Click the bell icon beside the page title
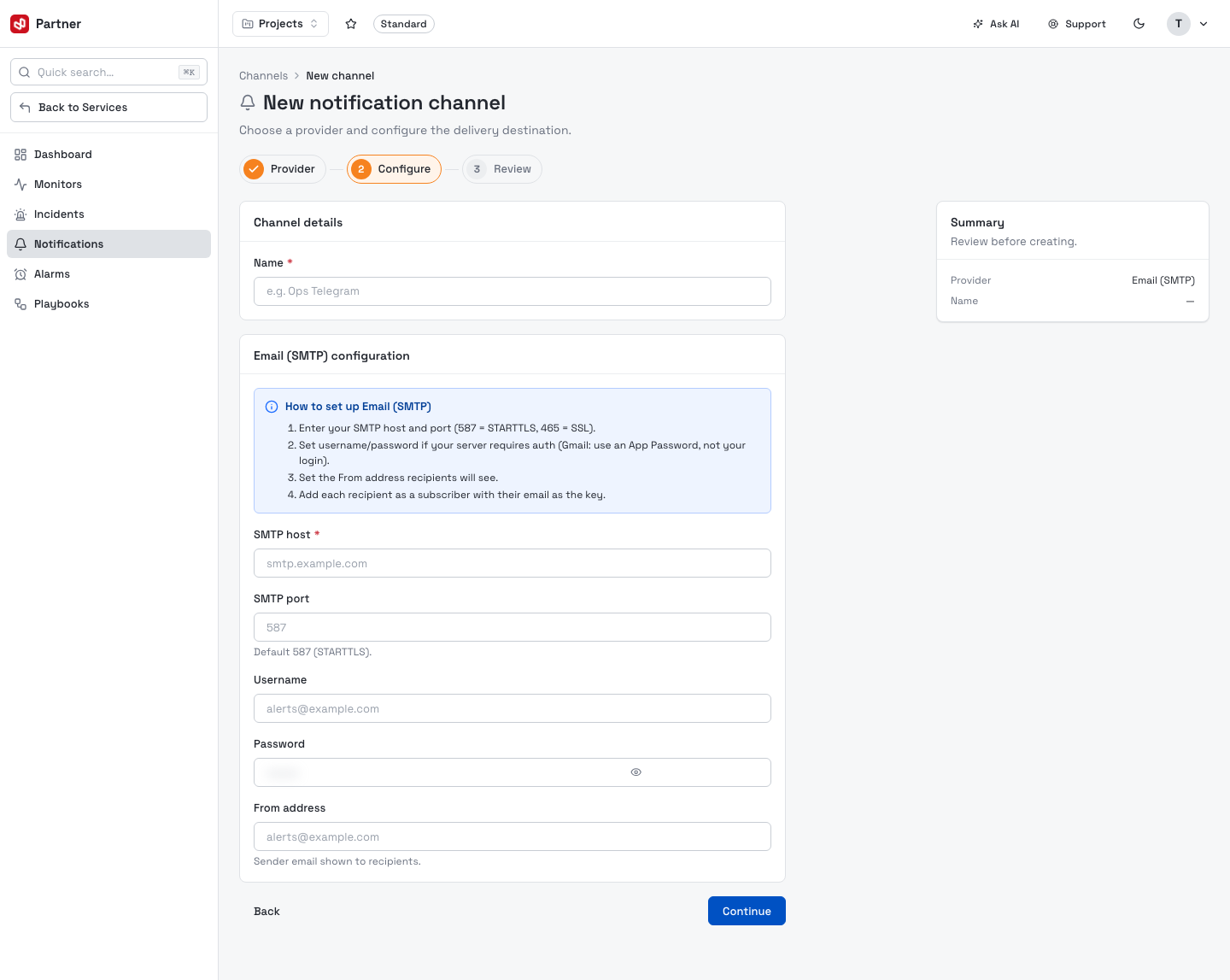Image resolution: width=1230 pixels, height=980 pixels. (x=248, y=103)
